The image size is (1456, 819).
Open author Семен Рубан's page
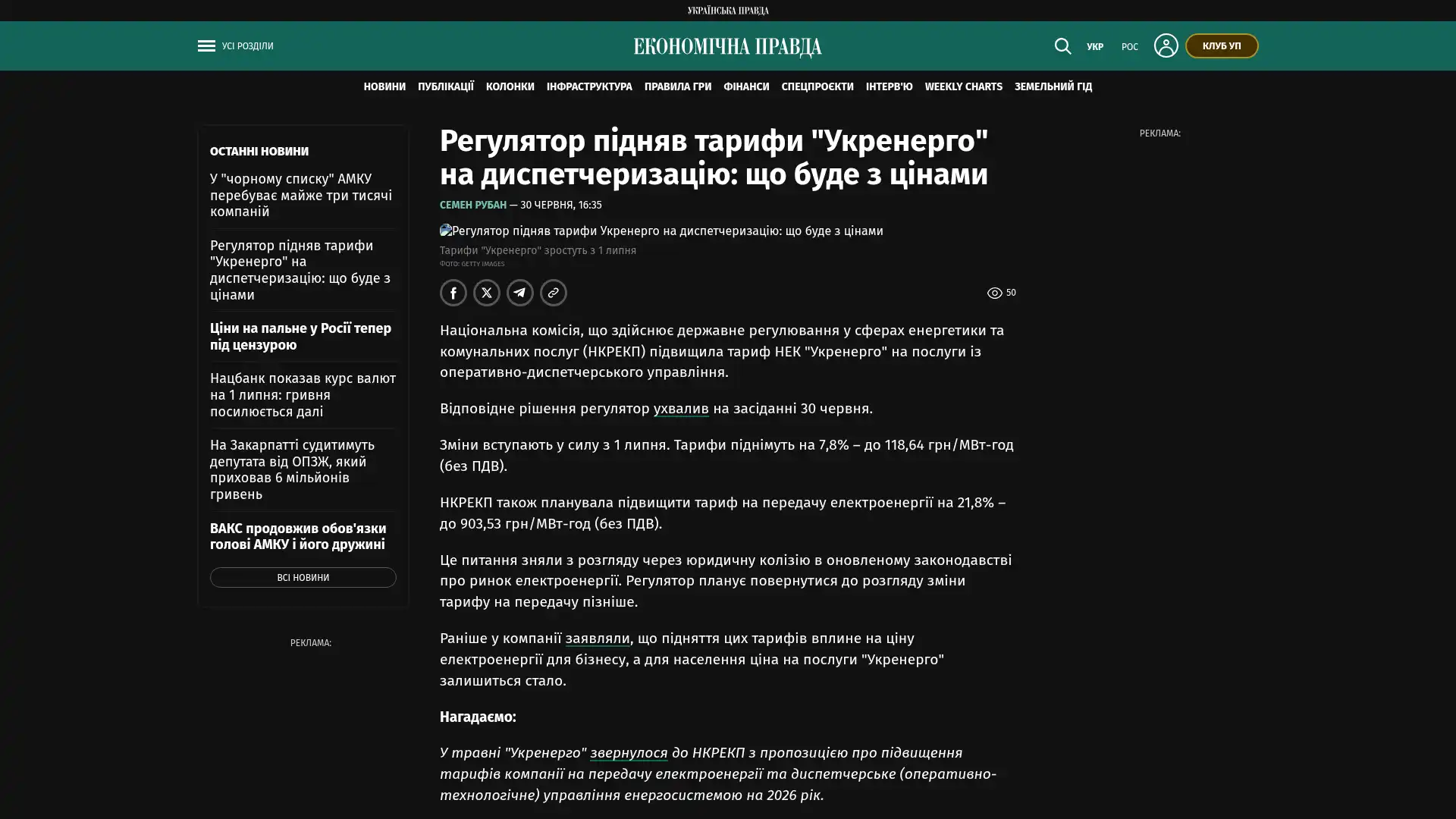click(x=473, y=205)
